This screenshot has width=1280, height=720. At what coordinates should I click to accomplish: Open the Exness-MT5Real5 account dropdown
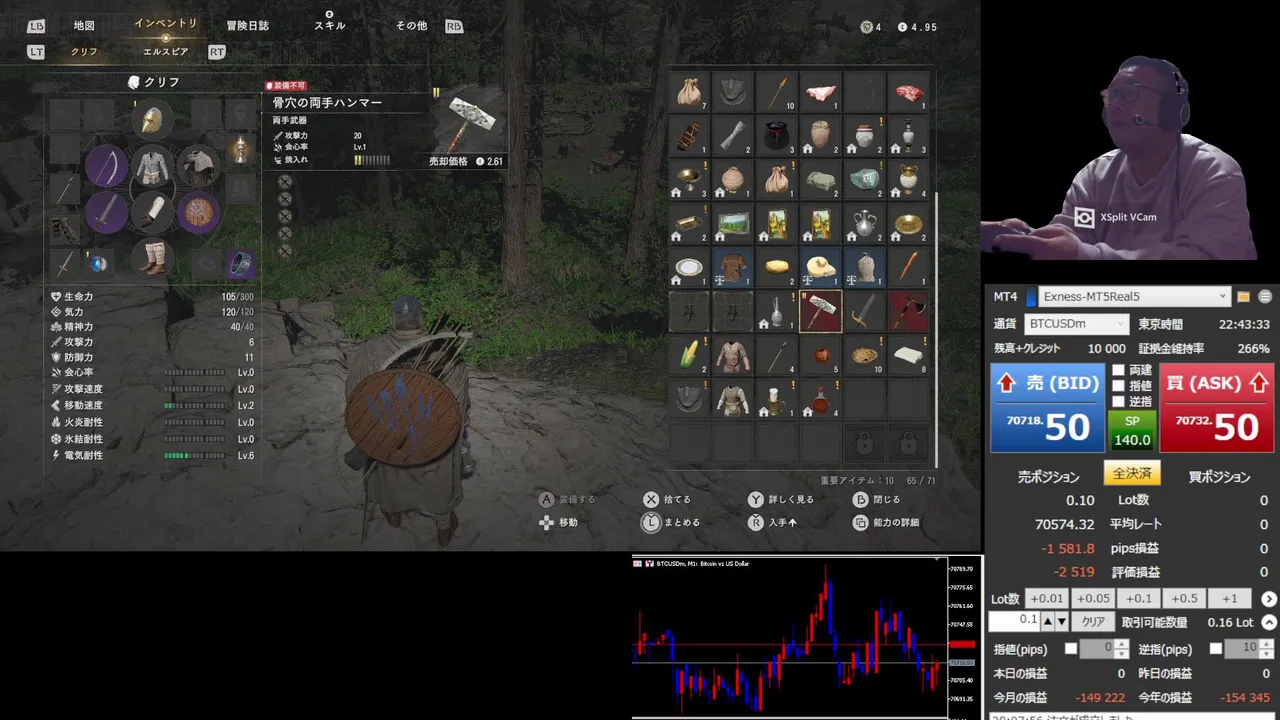coord(1134,297)
